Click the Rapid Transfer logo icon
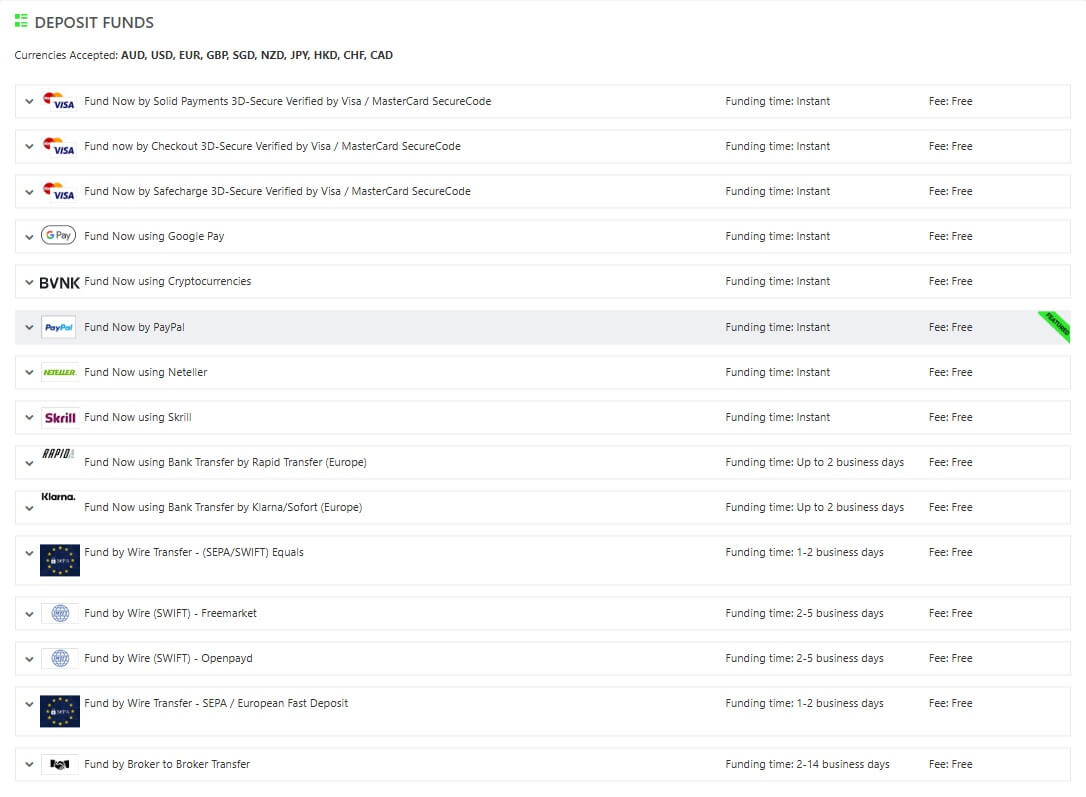 coord(58,454)
